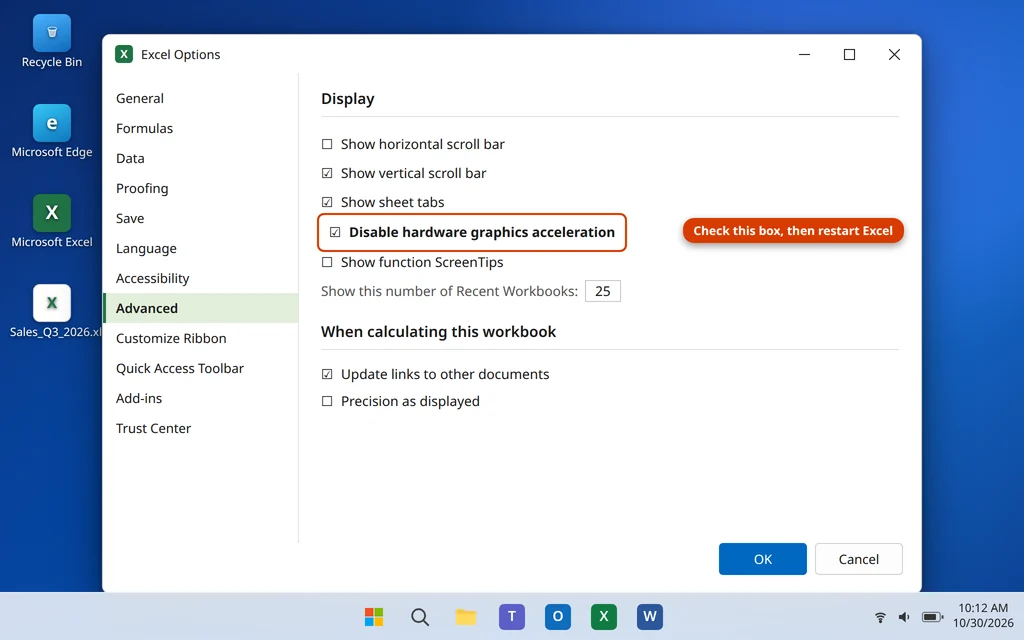
Task: Go to the Add-ins category
Action: pos(200,398)
